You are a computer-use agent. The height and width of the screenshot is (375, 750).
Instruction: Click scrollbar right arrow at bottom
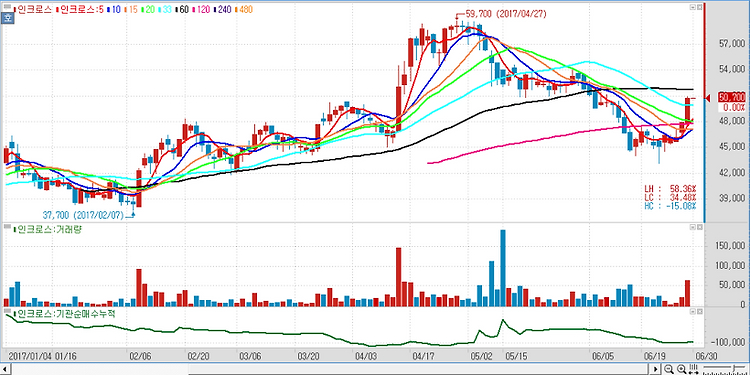(655, 369)
